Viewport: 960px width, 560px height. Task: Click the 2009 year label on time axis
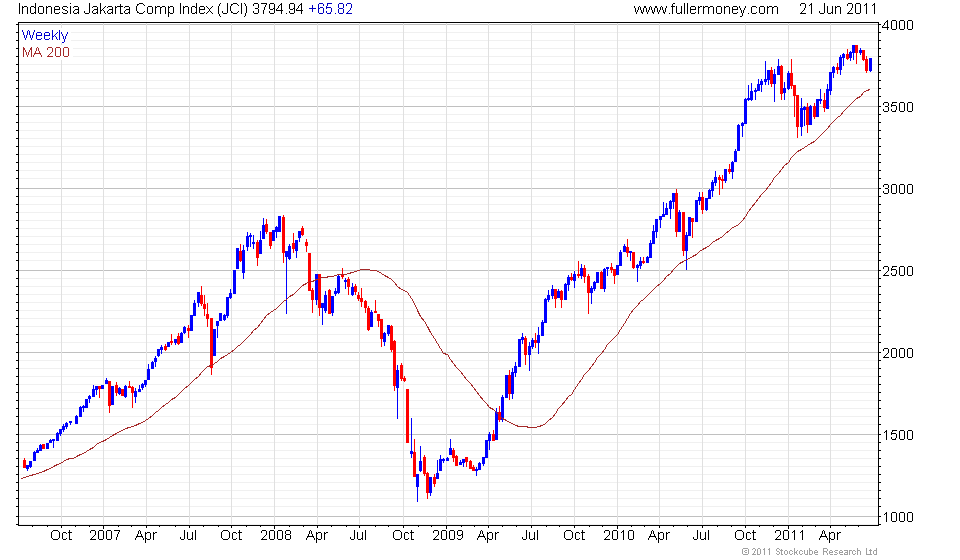coord(448,536)
